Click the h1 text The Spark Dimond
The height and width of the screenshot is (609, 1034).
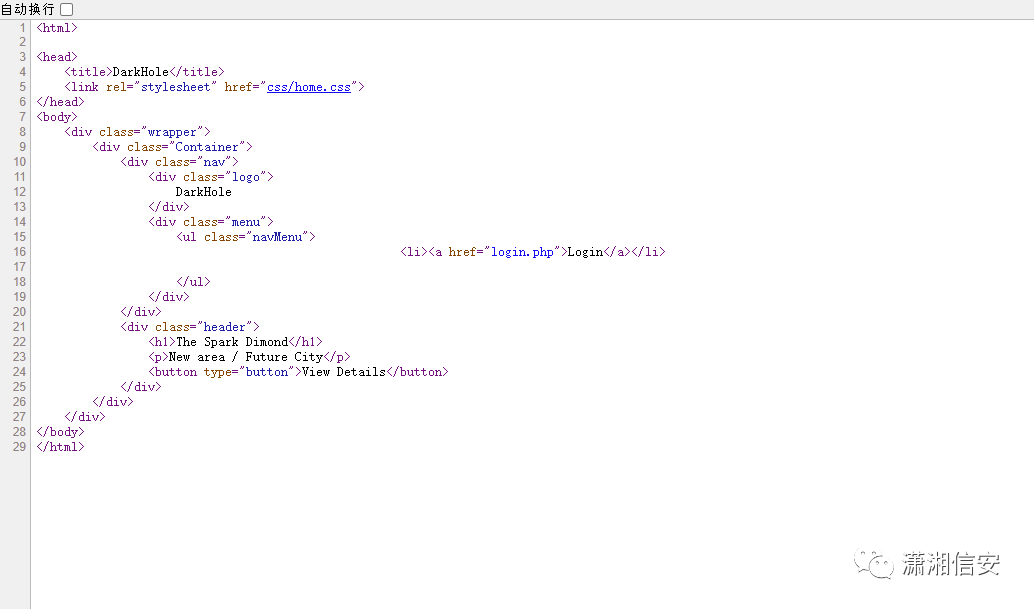click(x=231, y=342)
